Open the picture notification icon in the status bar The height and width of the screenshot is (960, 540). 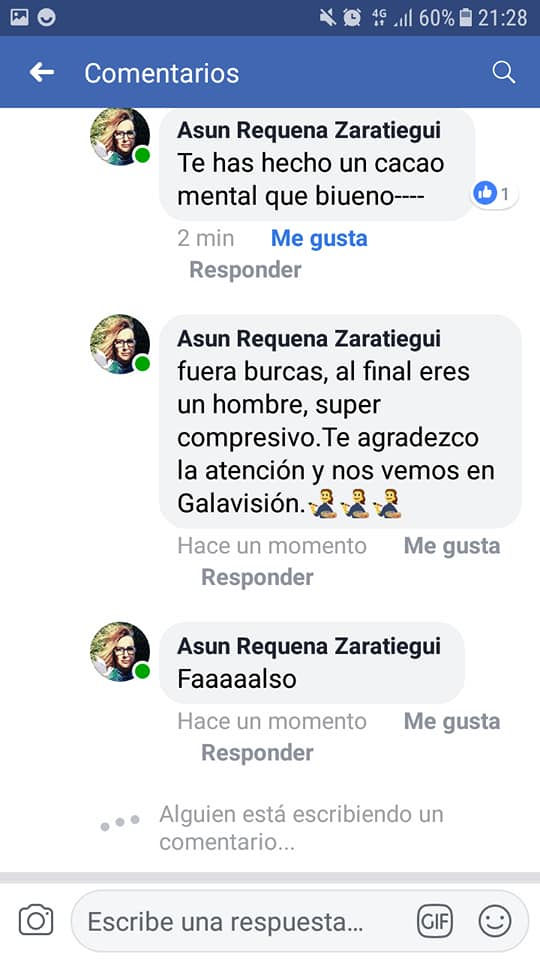(x=19, y=17)
